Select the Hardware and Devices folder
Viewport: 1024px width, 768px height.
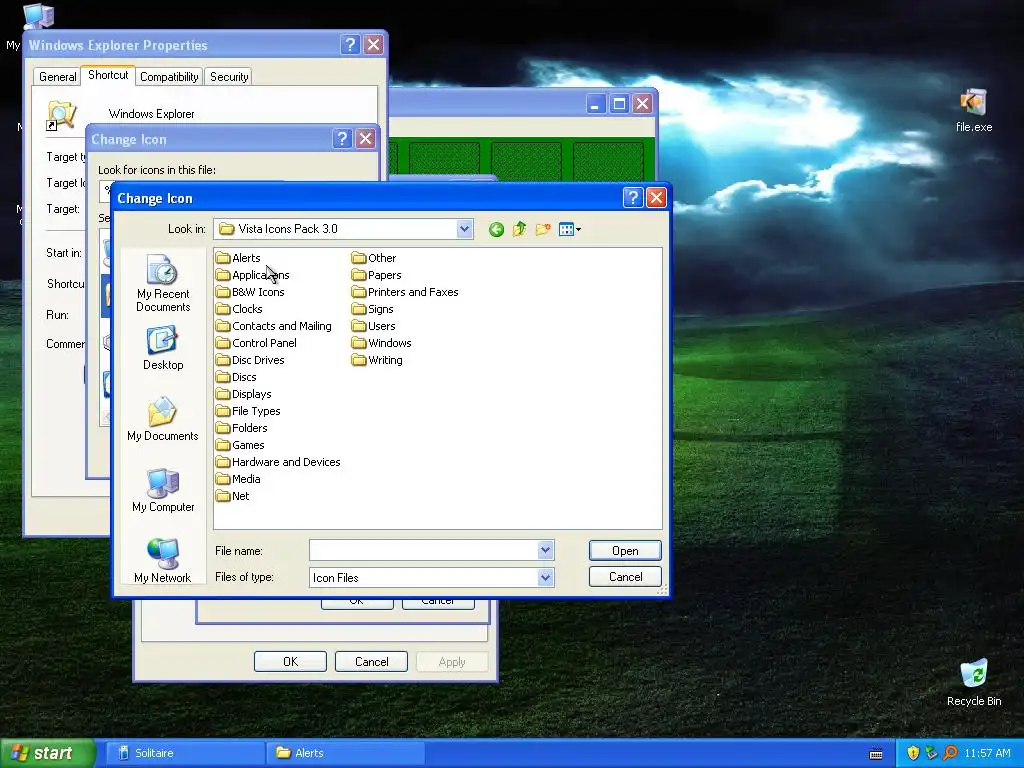pos(278,462)
